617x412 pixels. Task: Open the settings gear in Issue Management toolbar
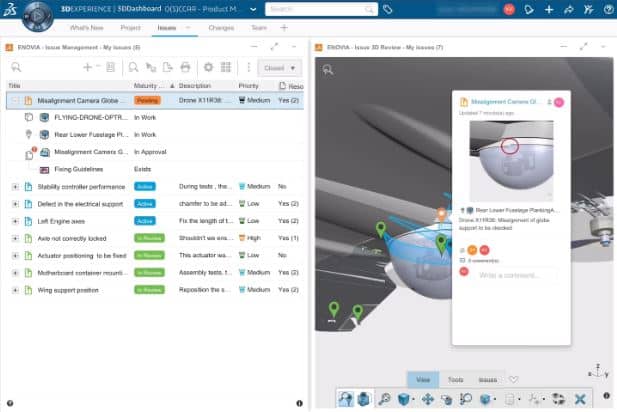point(208,67)
